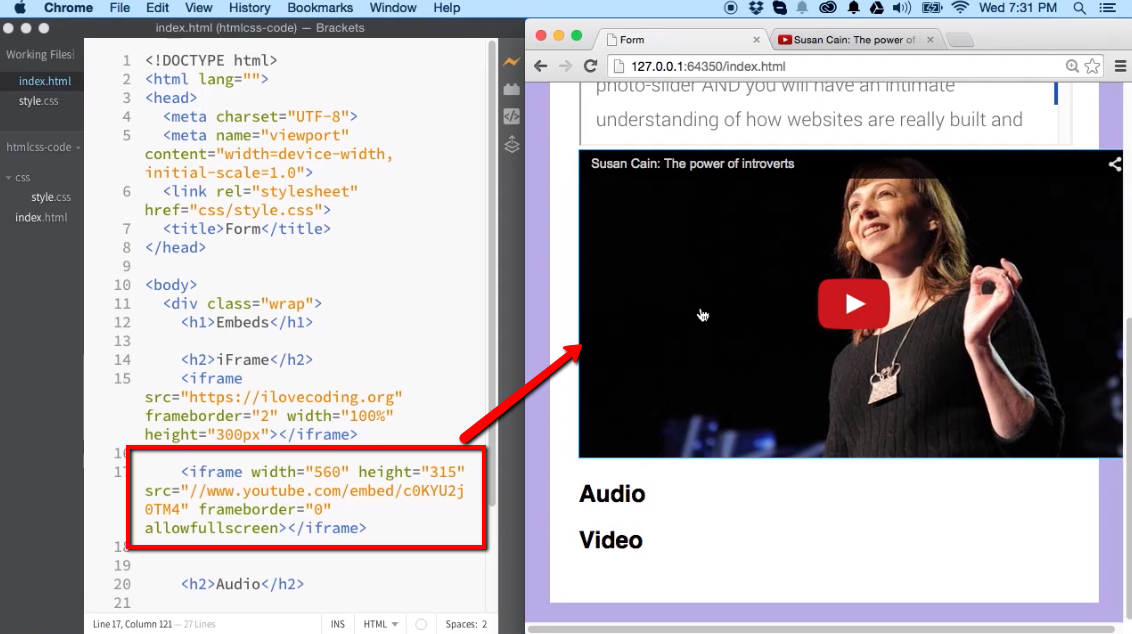Play the Susan Cain YouTube video
The width and height of the screenshot is (1132, 634).
[853, 304]
